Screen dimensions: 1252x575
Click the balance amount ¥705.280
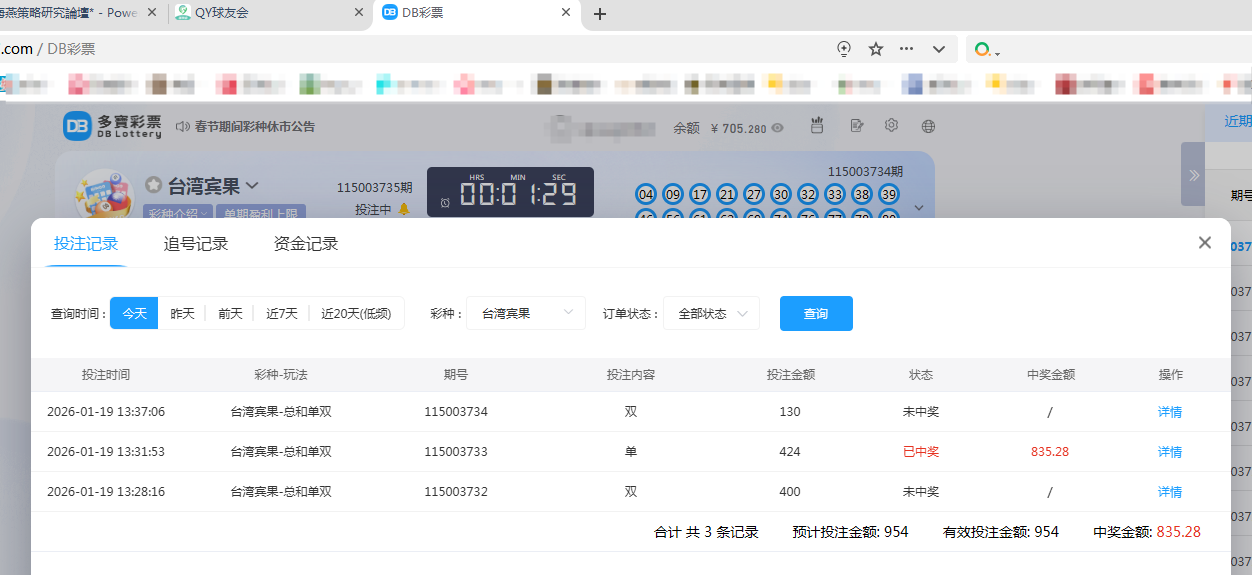[x=738, y=128]
